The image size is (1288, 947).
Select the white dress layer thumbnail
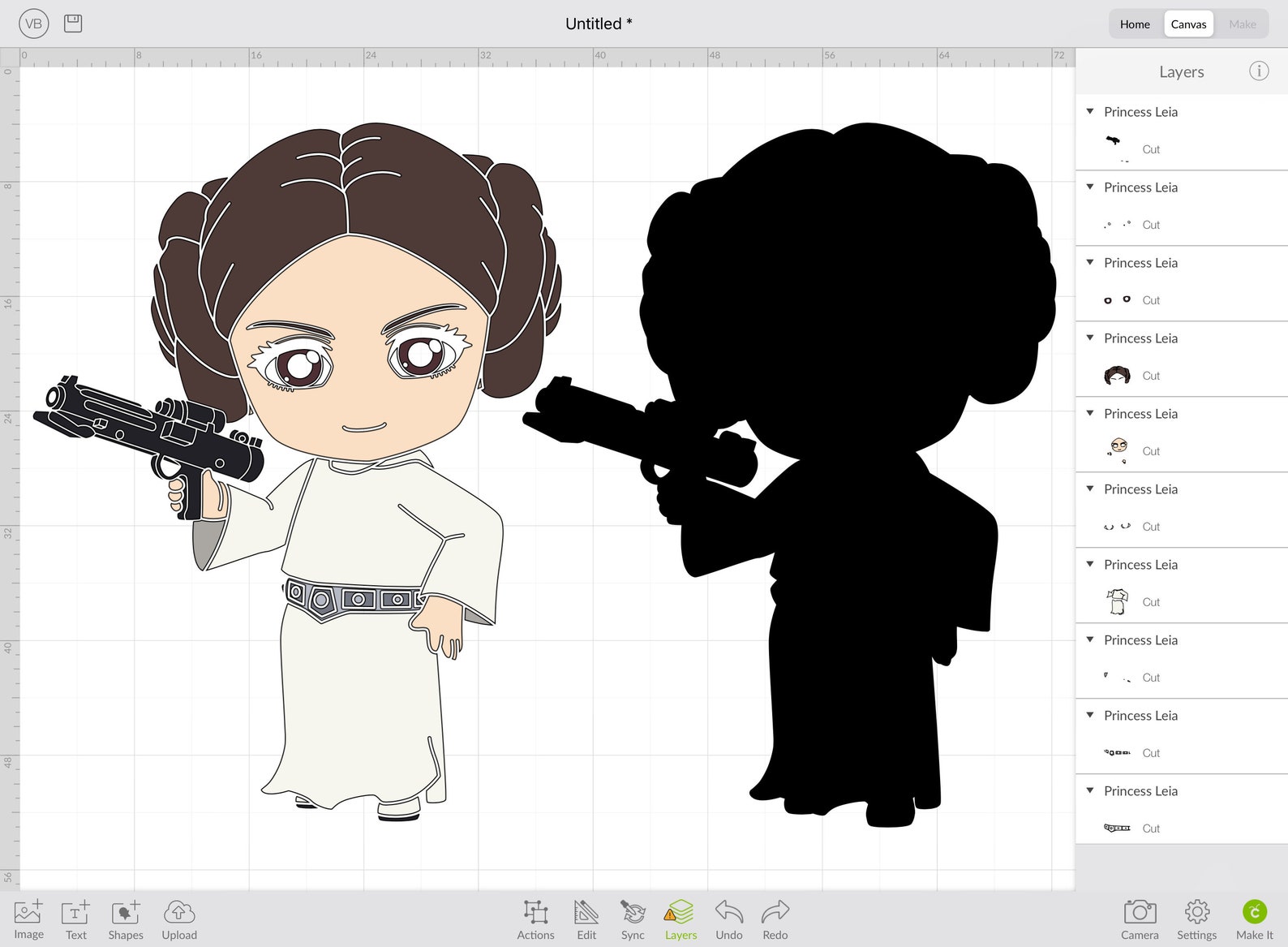point(1117,601)
